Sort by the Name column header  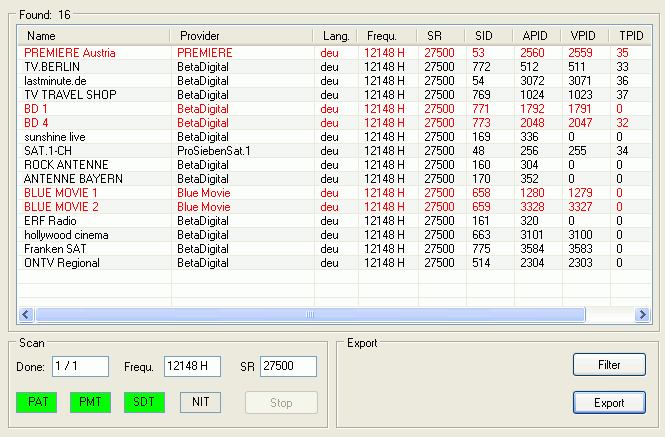(x=94, y=36)
